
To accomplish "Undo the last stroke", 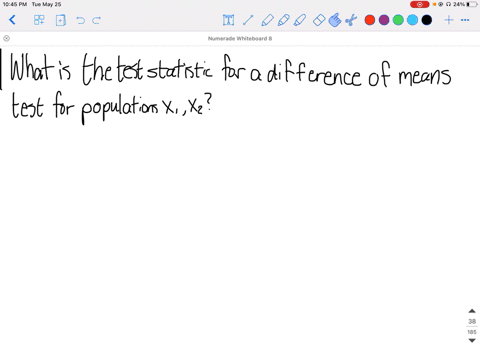I will pos(80,20).
